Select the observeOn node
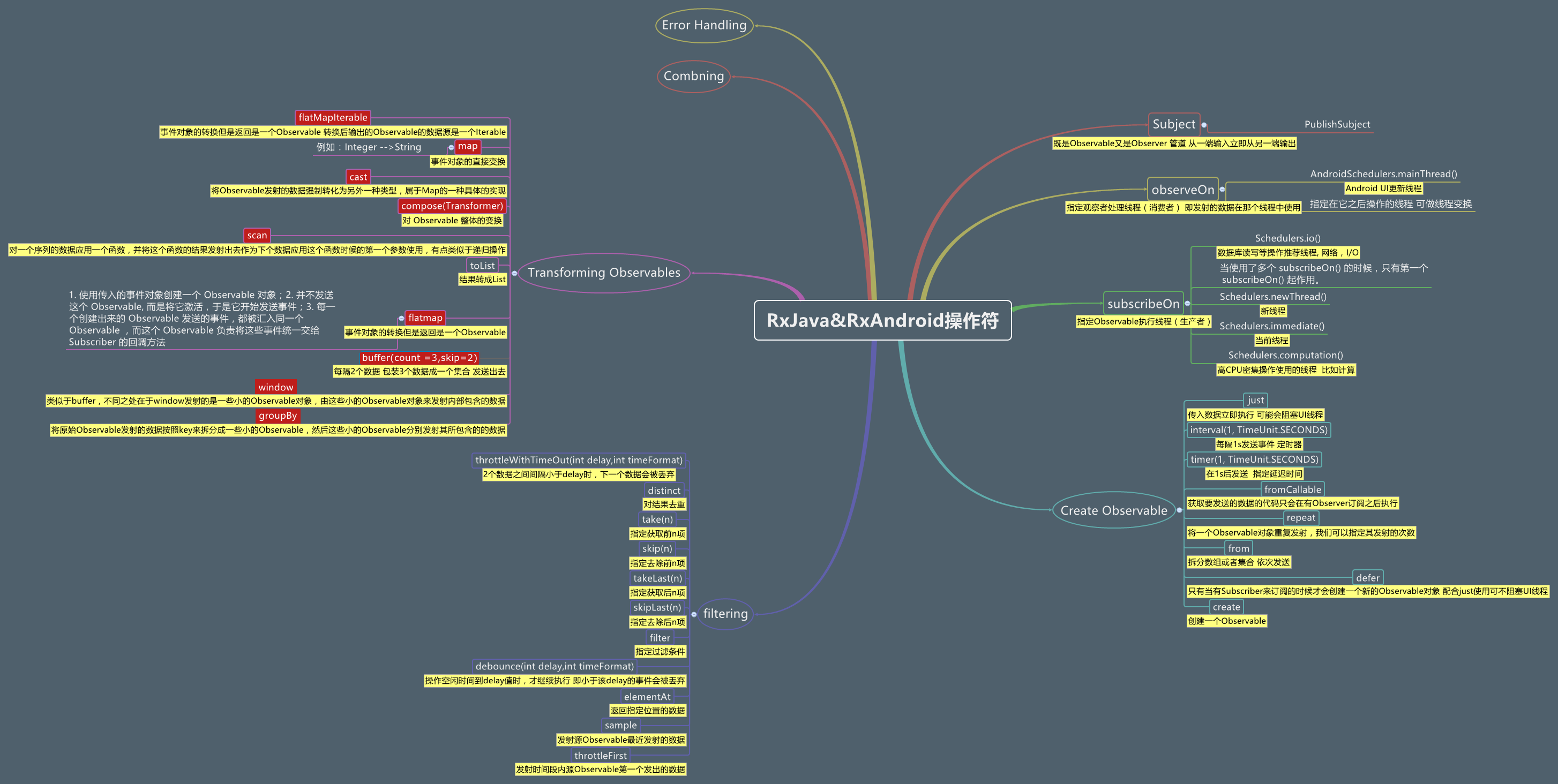Viewport: 1558px width, 784px height. coord(1182,190)
